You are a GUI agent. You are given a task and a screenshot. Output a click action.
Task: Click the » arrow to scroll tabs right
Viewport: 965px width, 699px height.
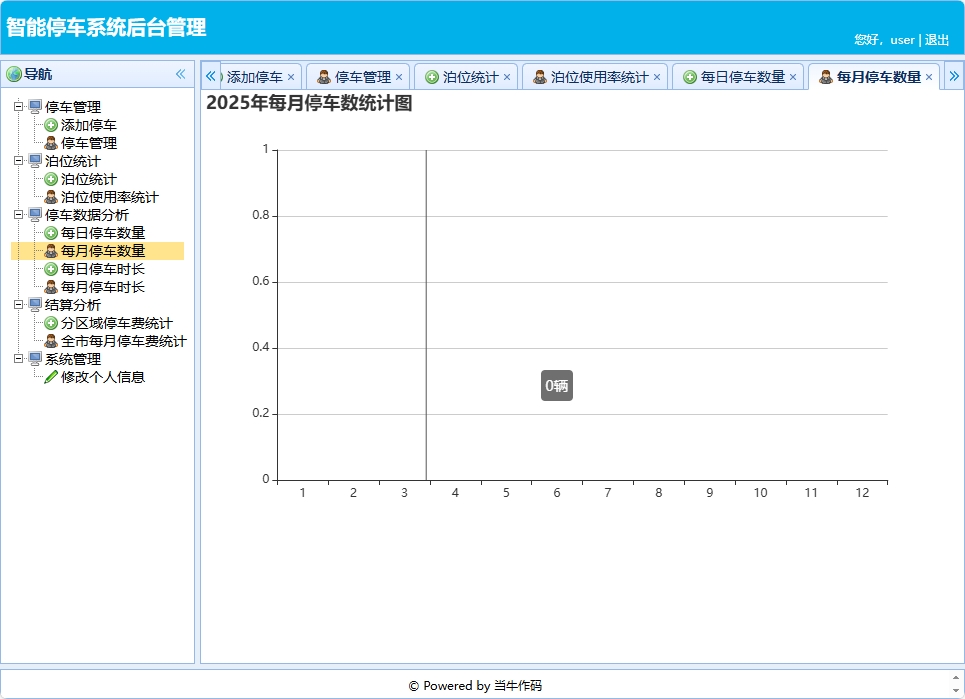955,75
